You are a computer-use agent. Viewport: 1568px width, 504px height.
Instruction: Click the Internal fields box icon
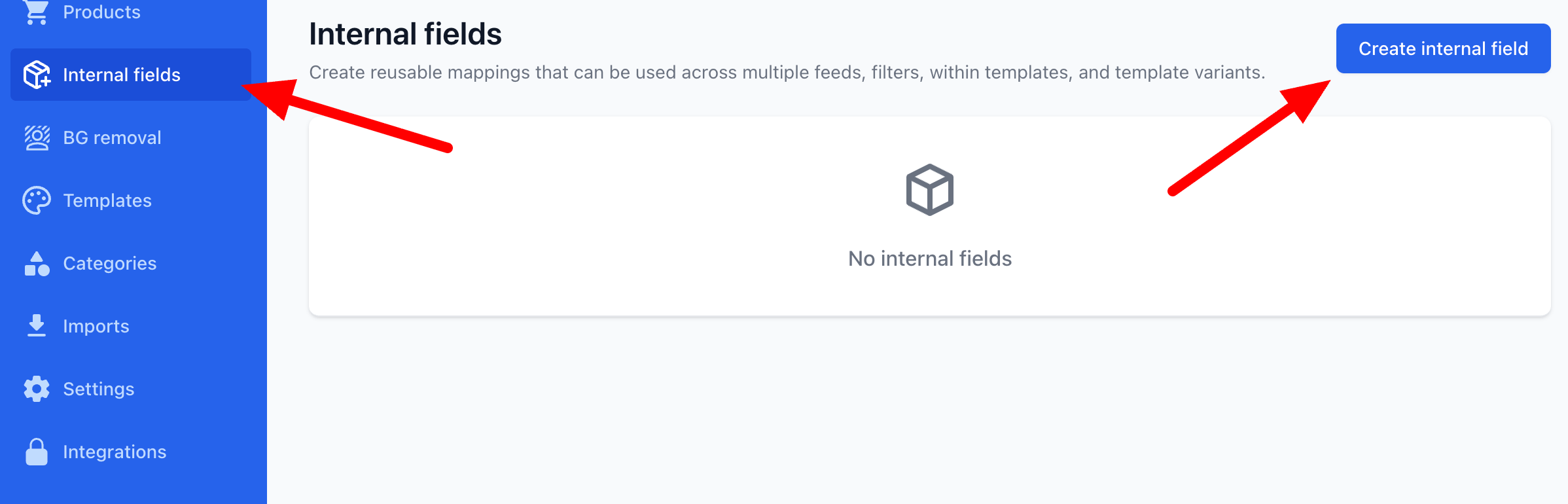pos(37,74)
